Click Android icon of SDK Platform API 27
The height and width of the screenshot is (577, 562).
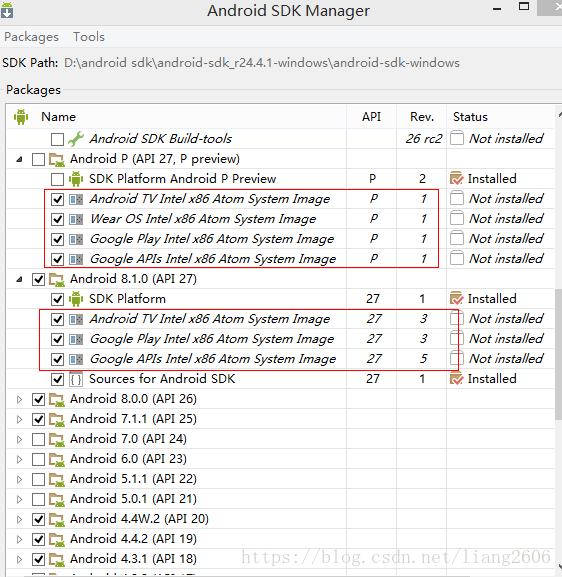click(x=76, y=299)
